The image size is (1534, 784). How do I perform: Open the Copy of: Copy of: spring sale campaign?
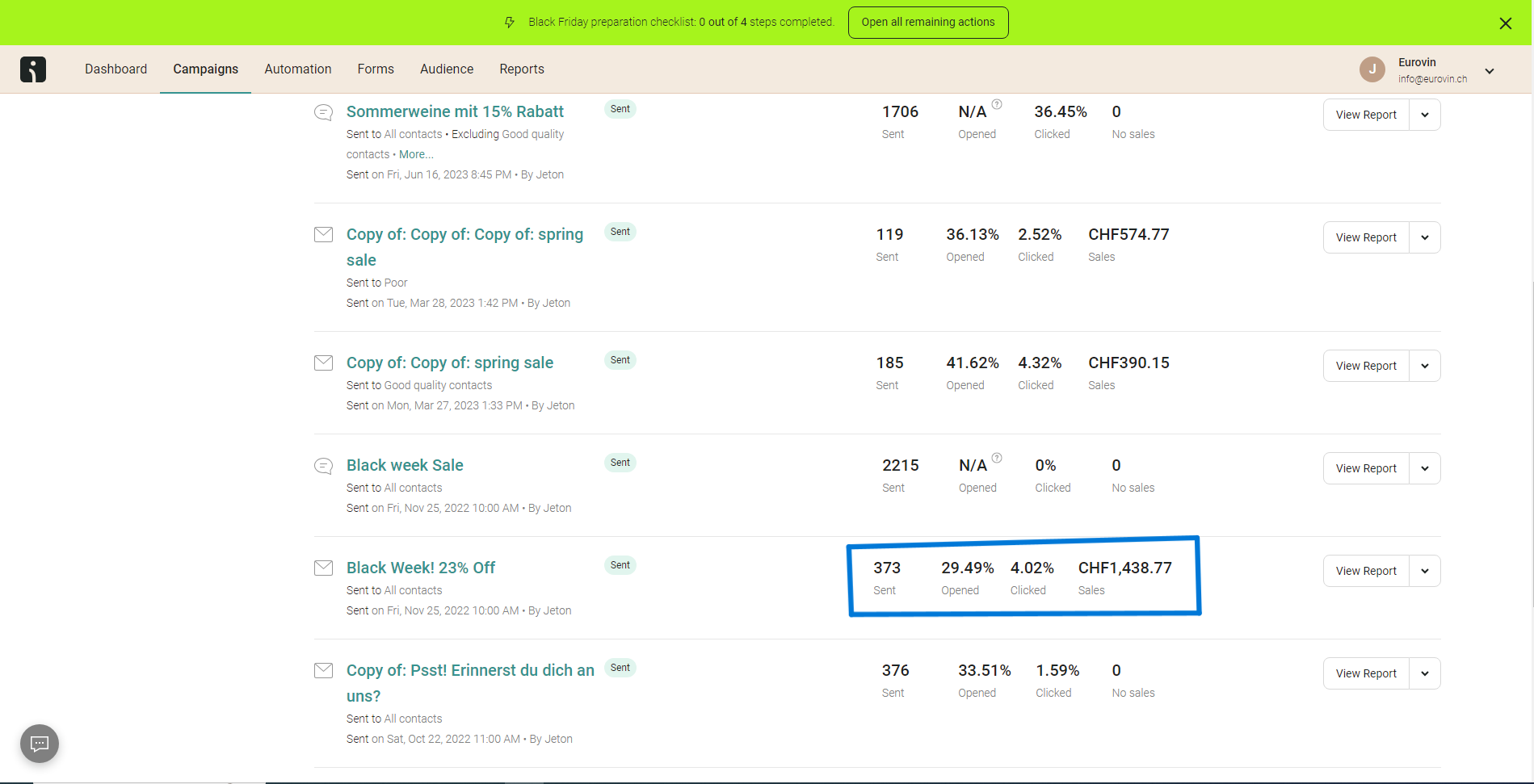pos(449,363)
